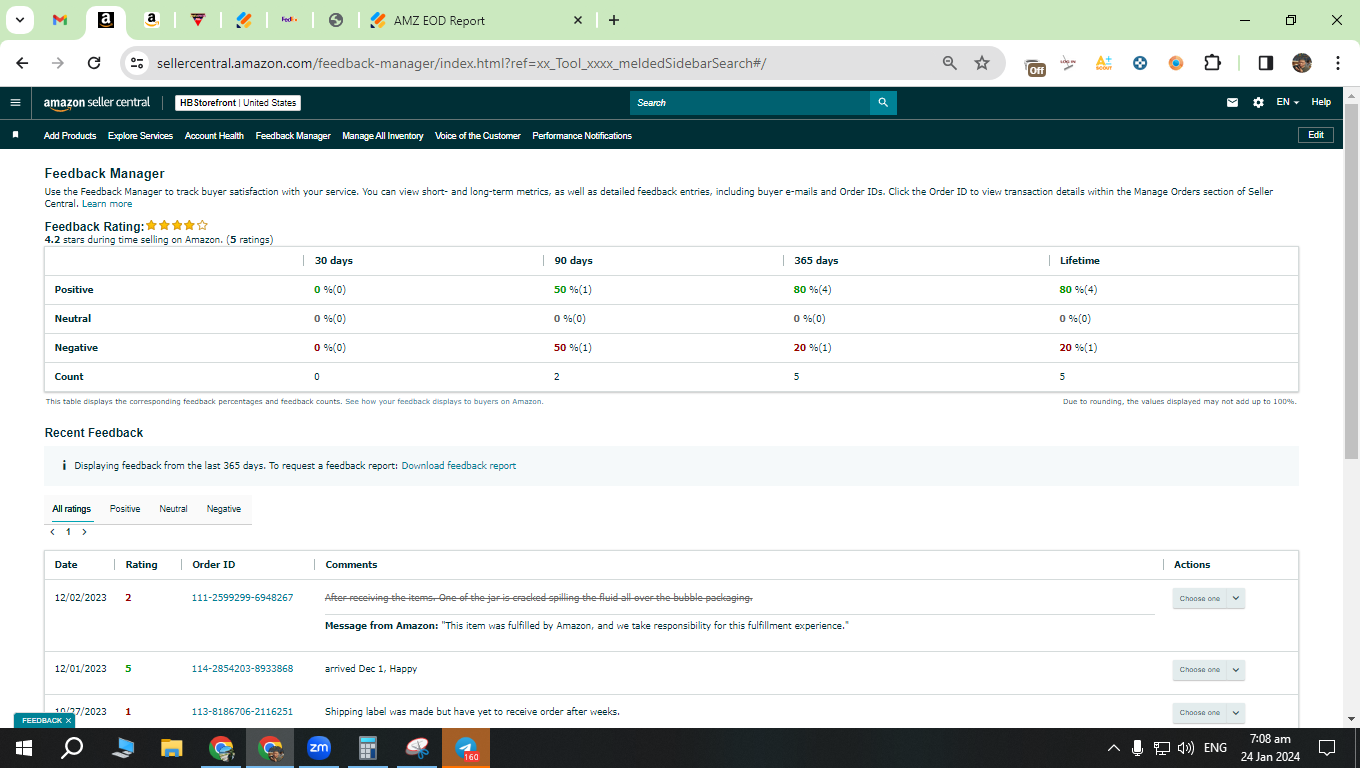Follow the Learn more link
Viewport: 1360px width, 768px height.
click(107, 204)
